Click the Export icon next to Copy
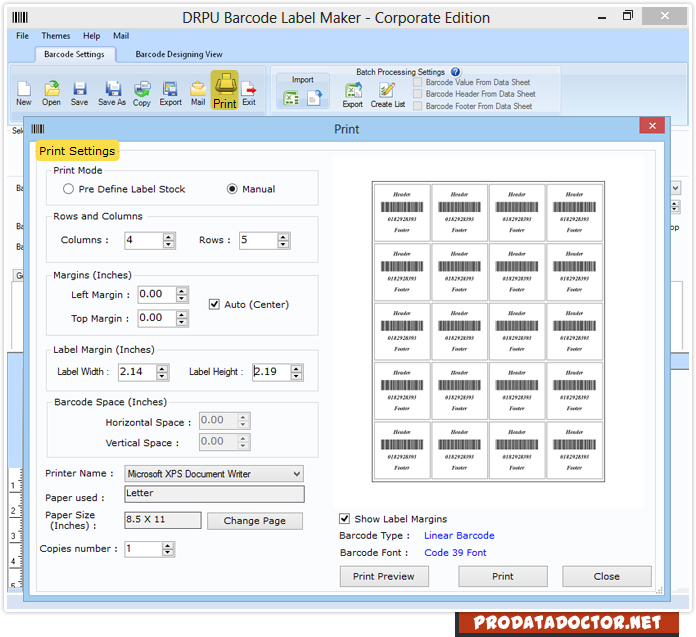This screenshot has height=637, width=696. (170, 94)
